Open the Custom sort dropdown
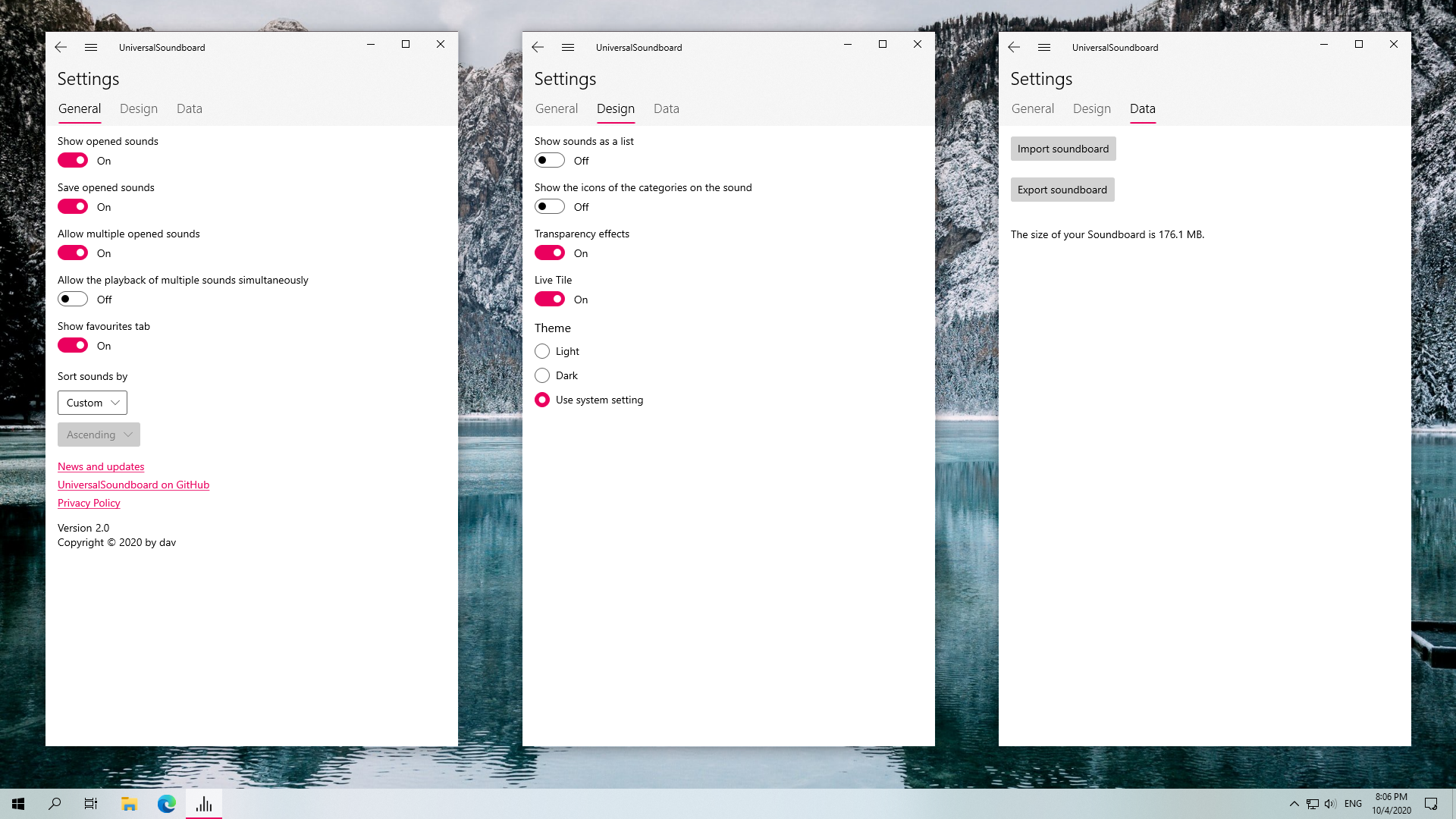This screenshot has height=819, width=1456. (93, 403)
